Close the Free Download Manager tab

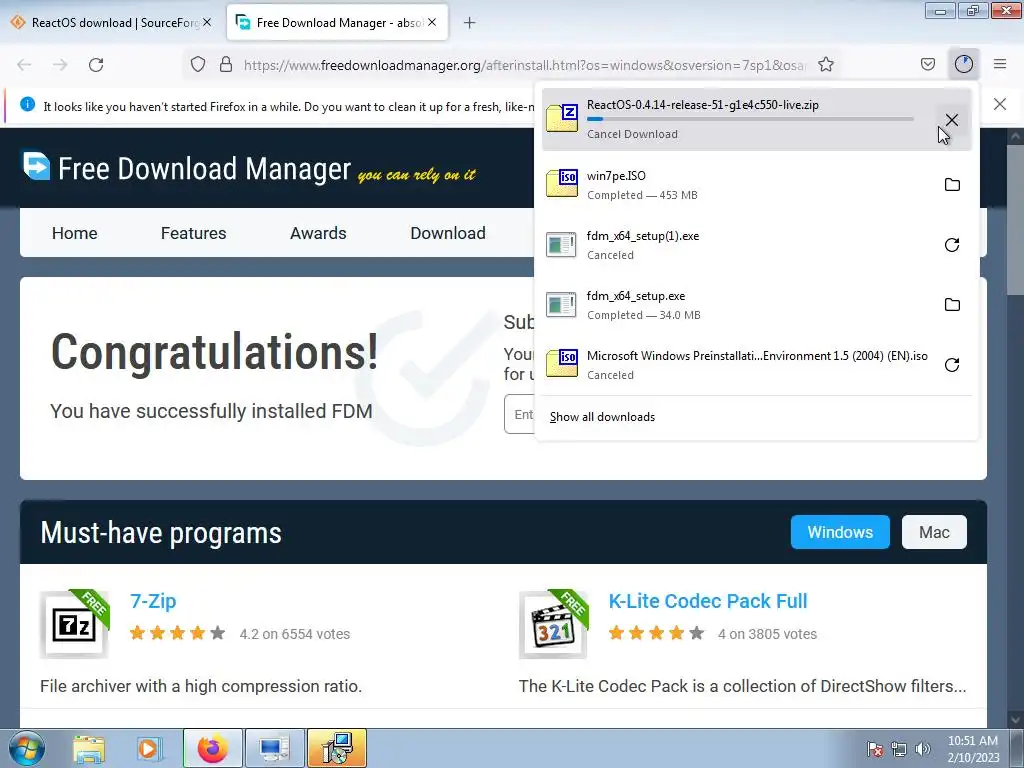pos(432,22)
